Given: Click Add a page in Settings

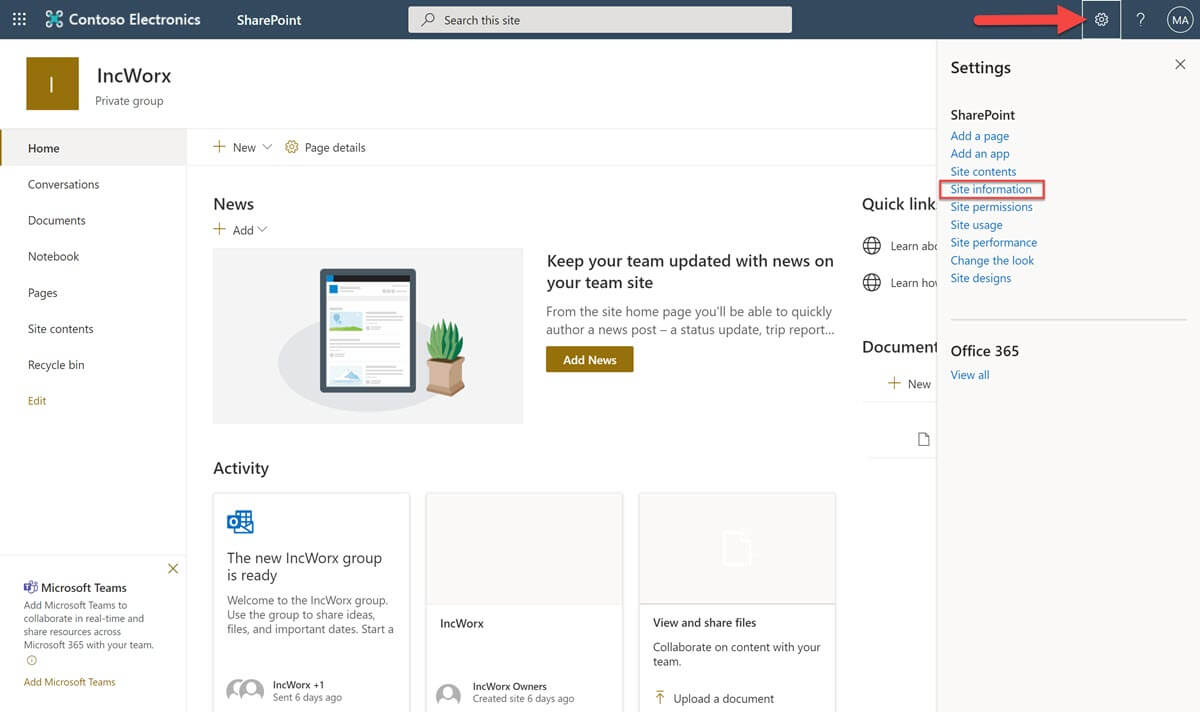Looking at the screenshot, I should 980,136.
